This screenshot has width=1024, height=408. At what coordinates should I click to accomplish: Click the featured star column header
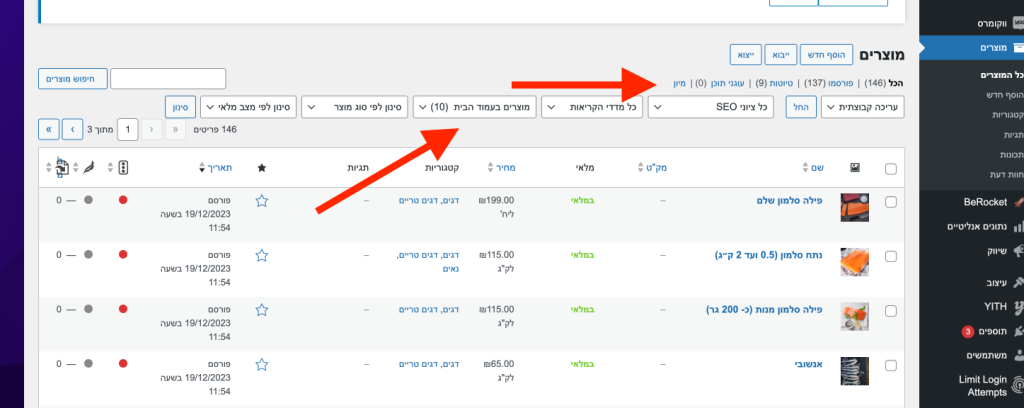click(x=262, y=168)
